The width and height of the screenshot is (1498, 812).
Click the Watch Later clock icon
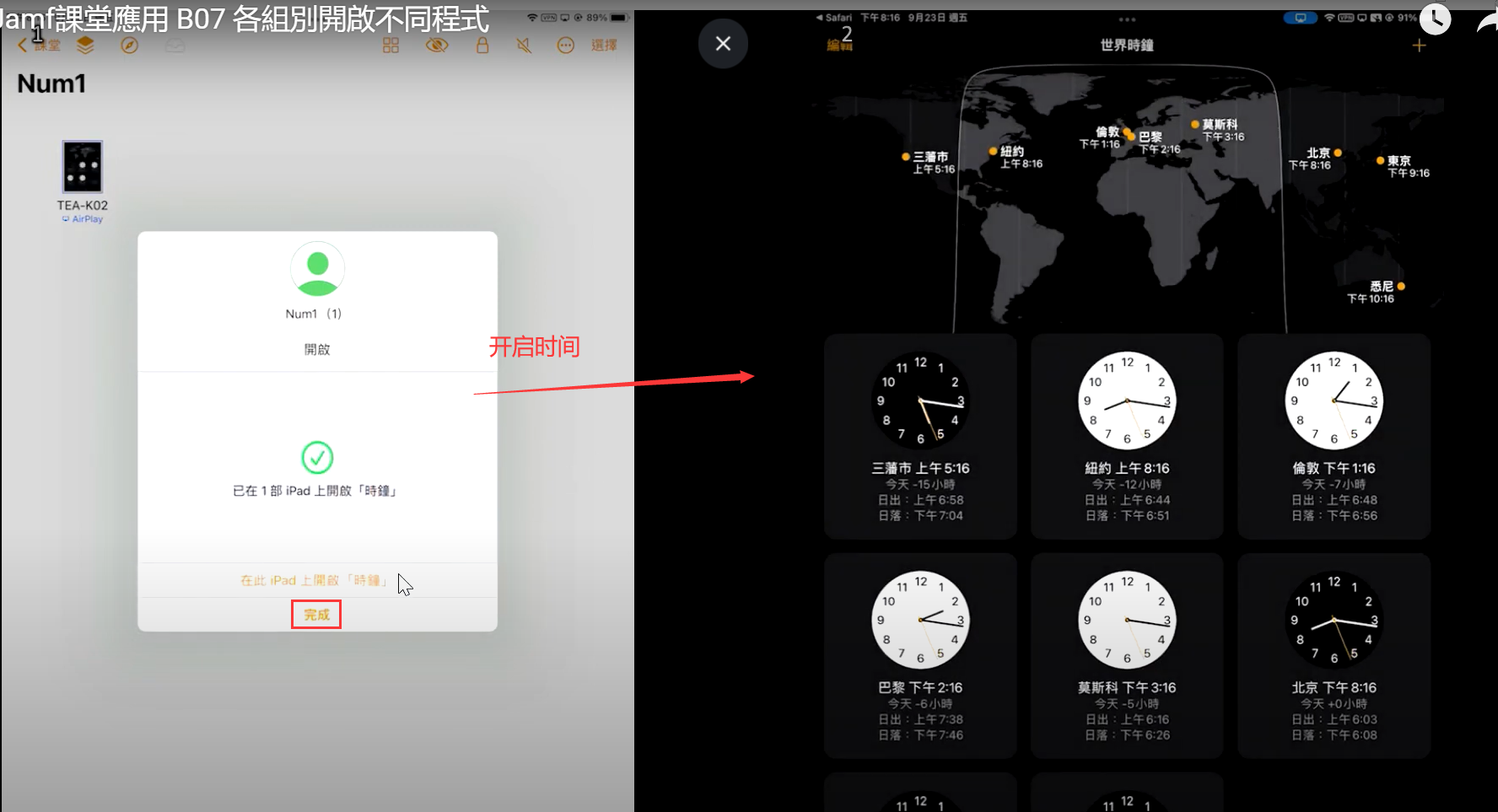[x=1436, y=19]
